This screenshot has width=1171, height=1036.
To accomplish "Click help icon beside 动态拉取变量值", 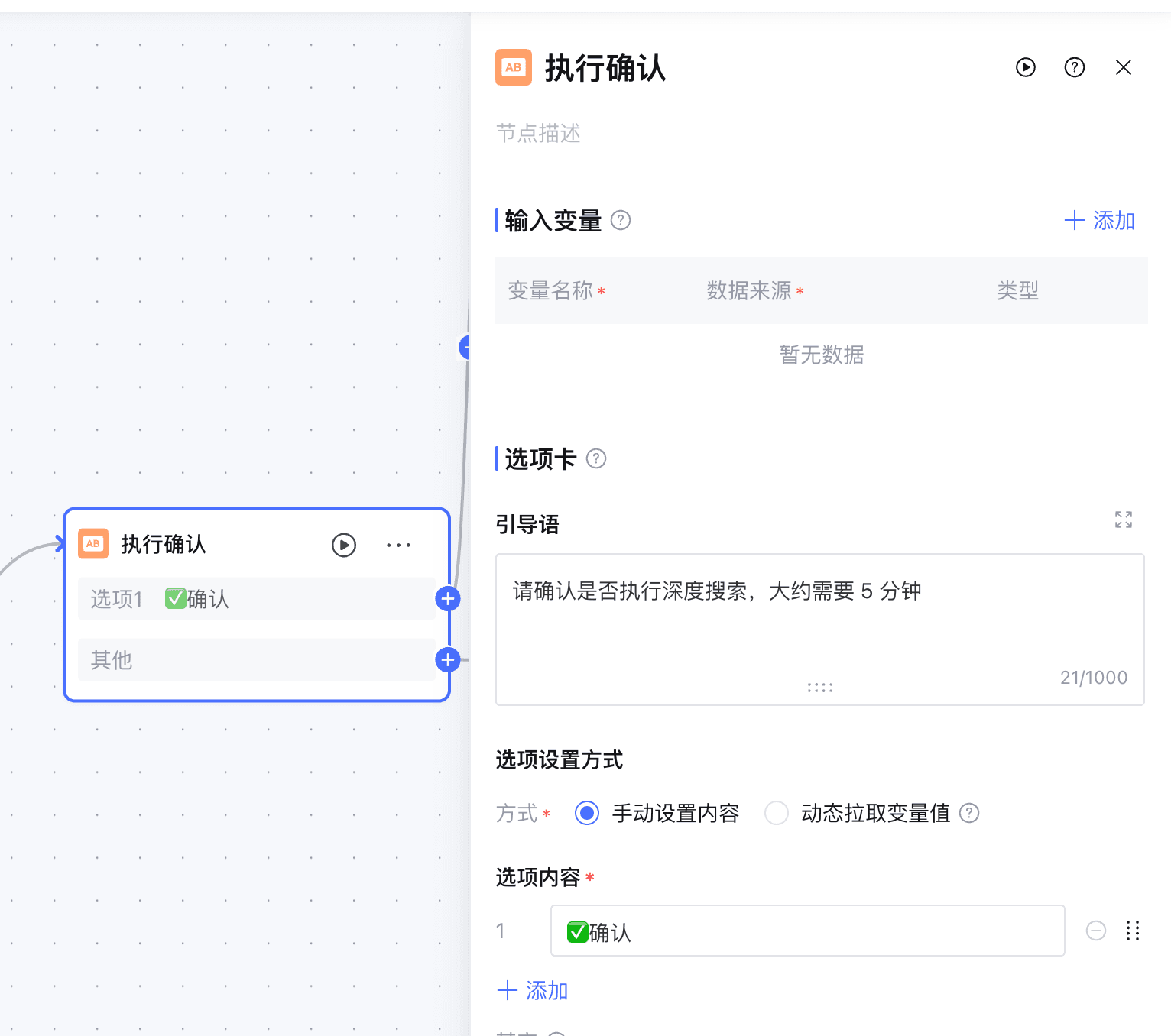I will point(969,813).
